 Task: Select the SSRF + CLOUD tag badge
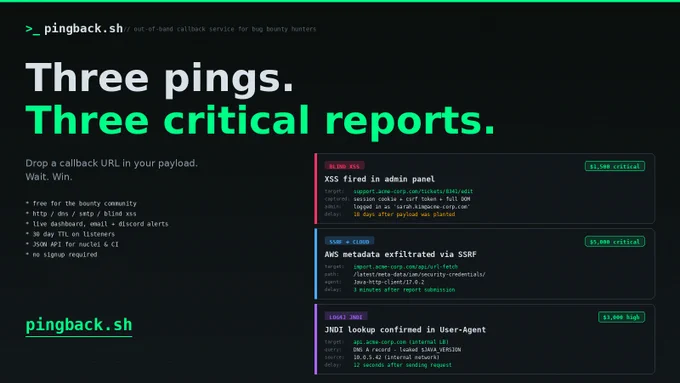coord(349,242)
